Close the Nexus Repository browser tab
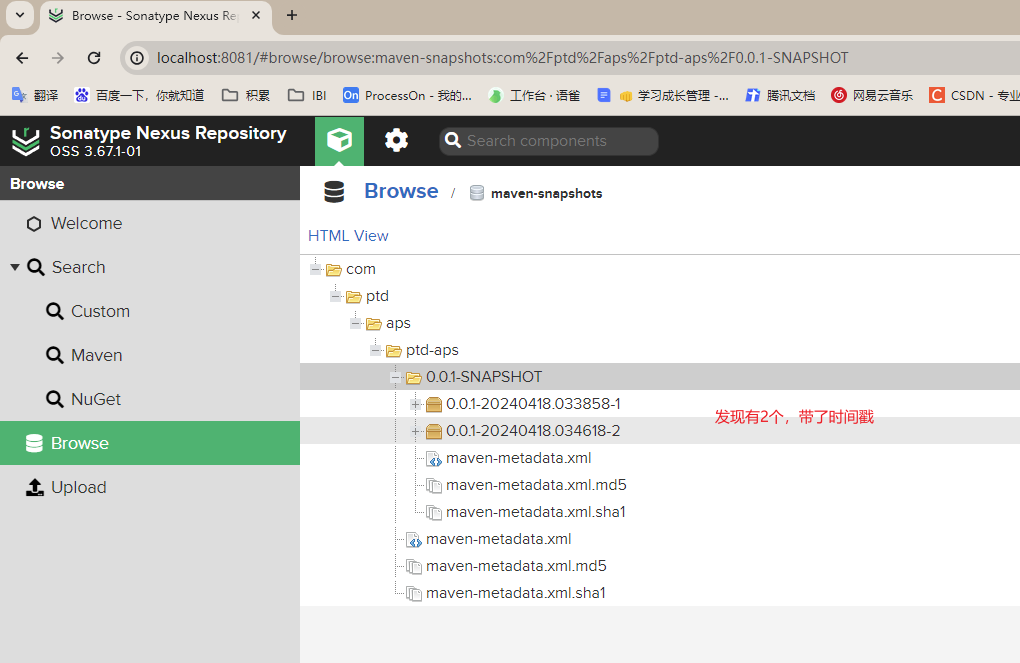The width and height of the screenshot is (1020, 663). coord(256,15)
